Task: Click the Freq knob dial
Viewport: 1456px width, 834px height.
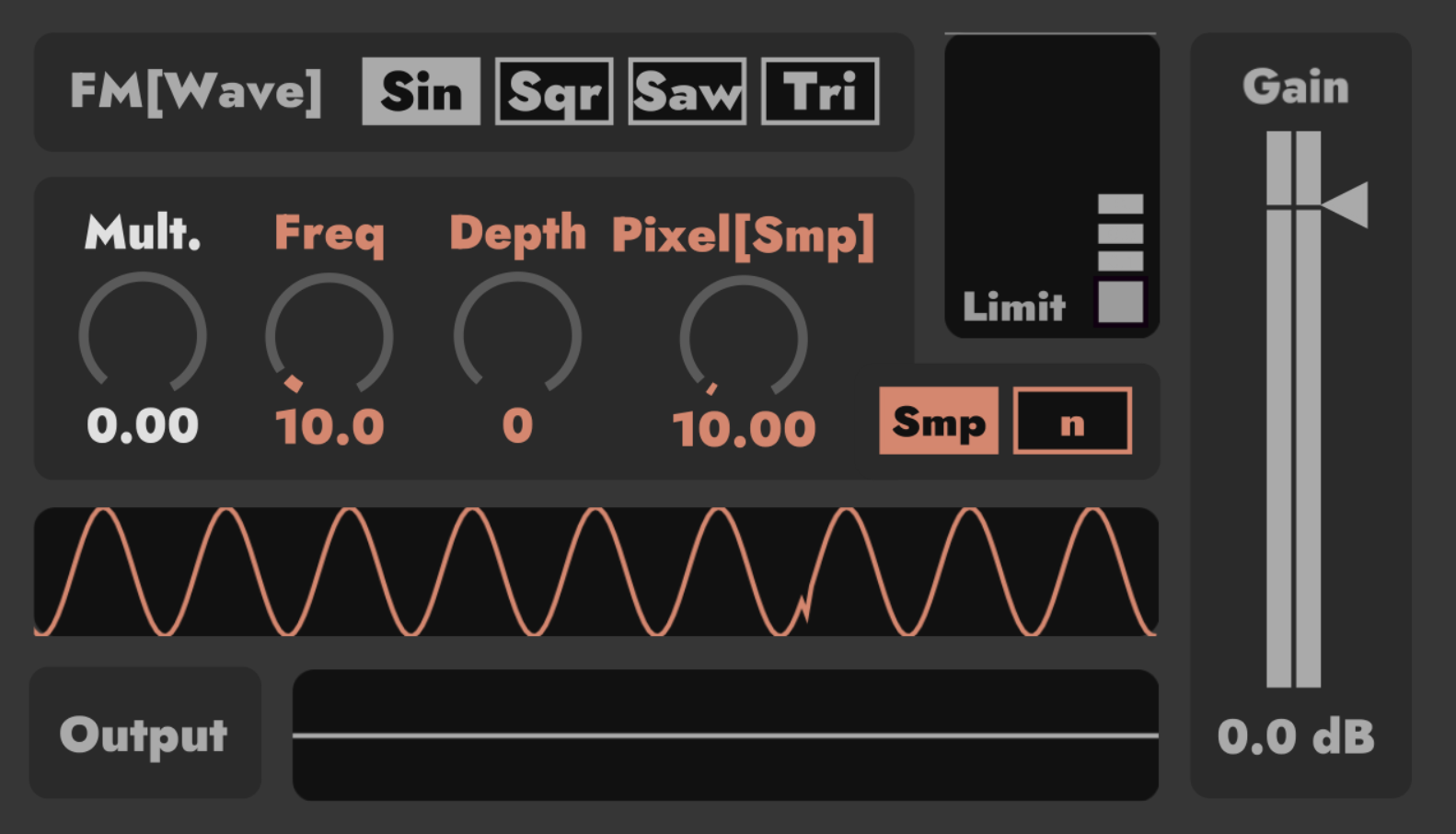Action: [329, 335]
